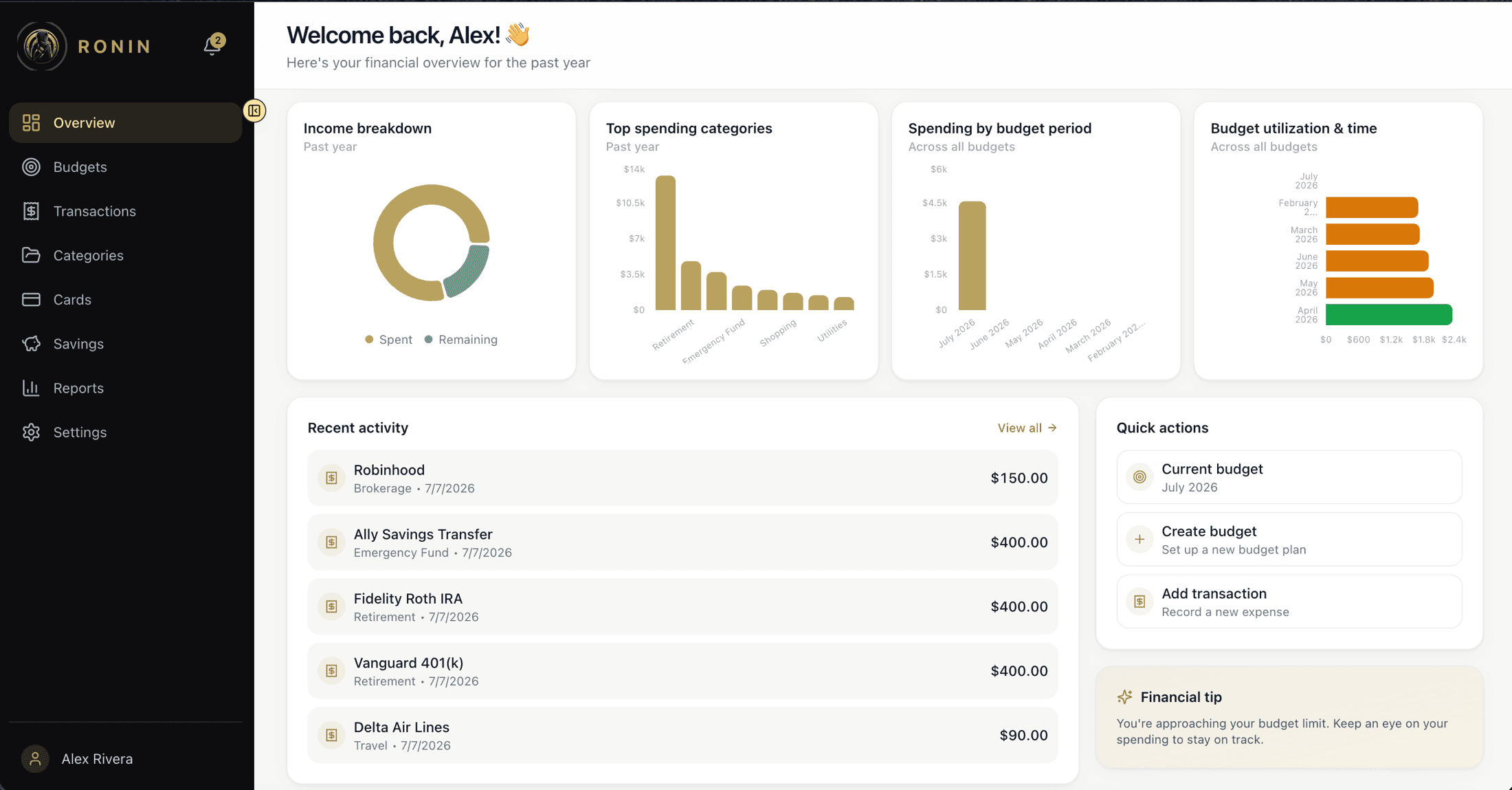Click the Delta Air Lines row icon
Screen dimensions: 1512x790
click(x=331, y=735)
